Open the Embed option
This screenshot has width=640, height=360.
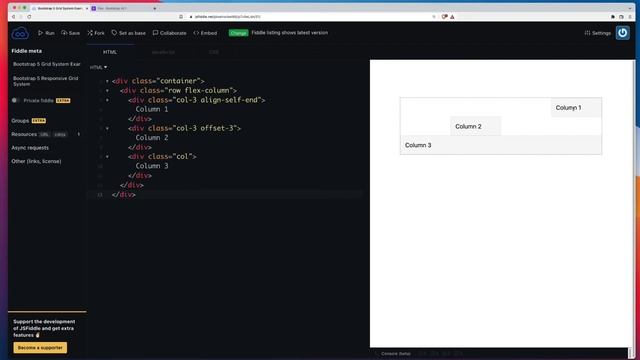(205, 33)
